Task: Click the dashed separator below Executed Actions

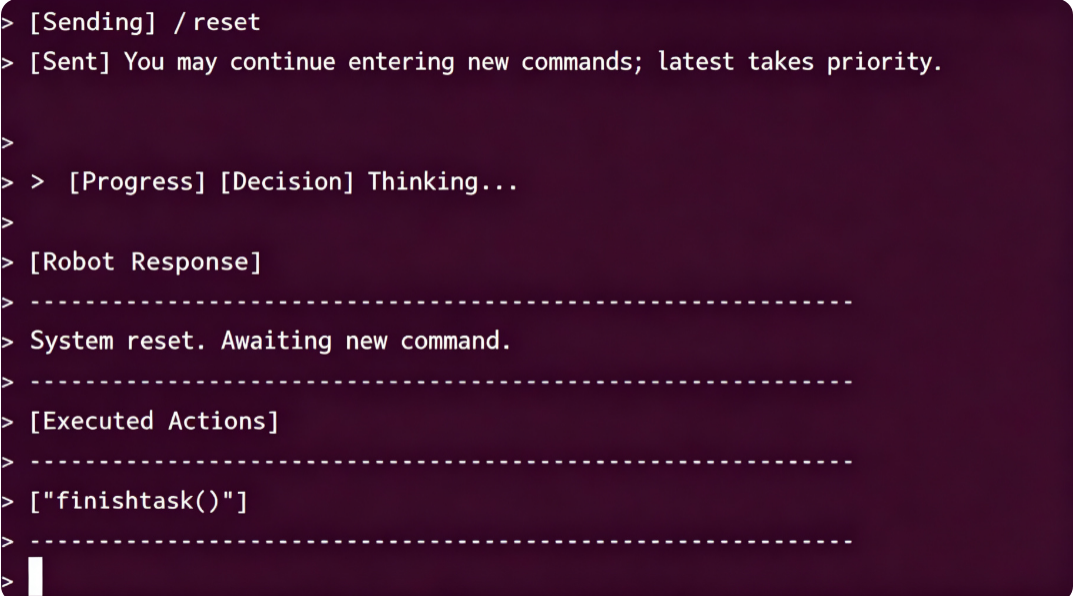Action: [x=441, y=461]
